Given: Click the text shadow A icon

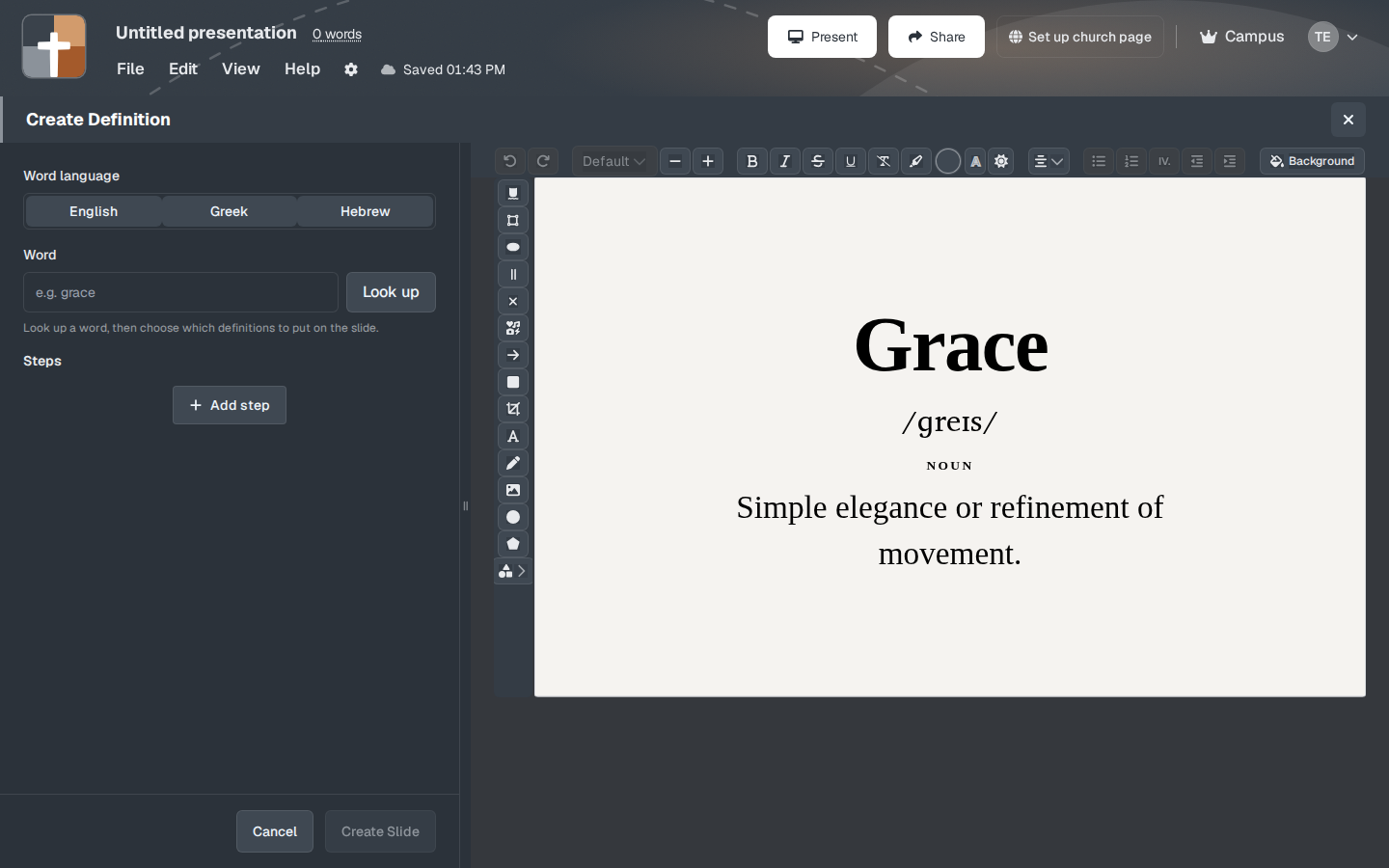Looking at the screenshot, I should tap(976, 161).
